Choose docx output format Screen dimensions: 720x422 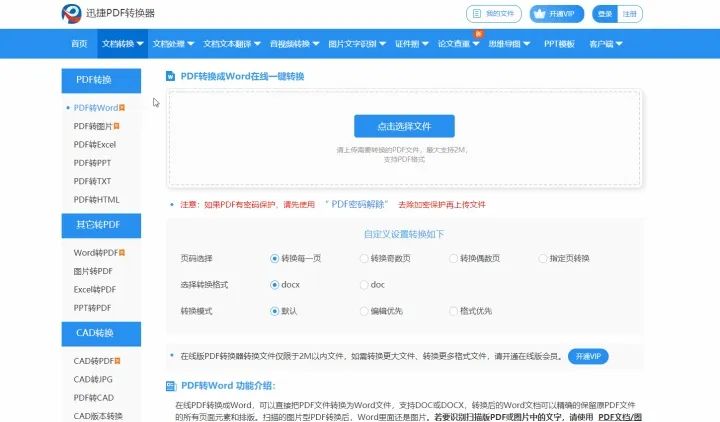tap(275, 285)
